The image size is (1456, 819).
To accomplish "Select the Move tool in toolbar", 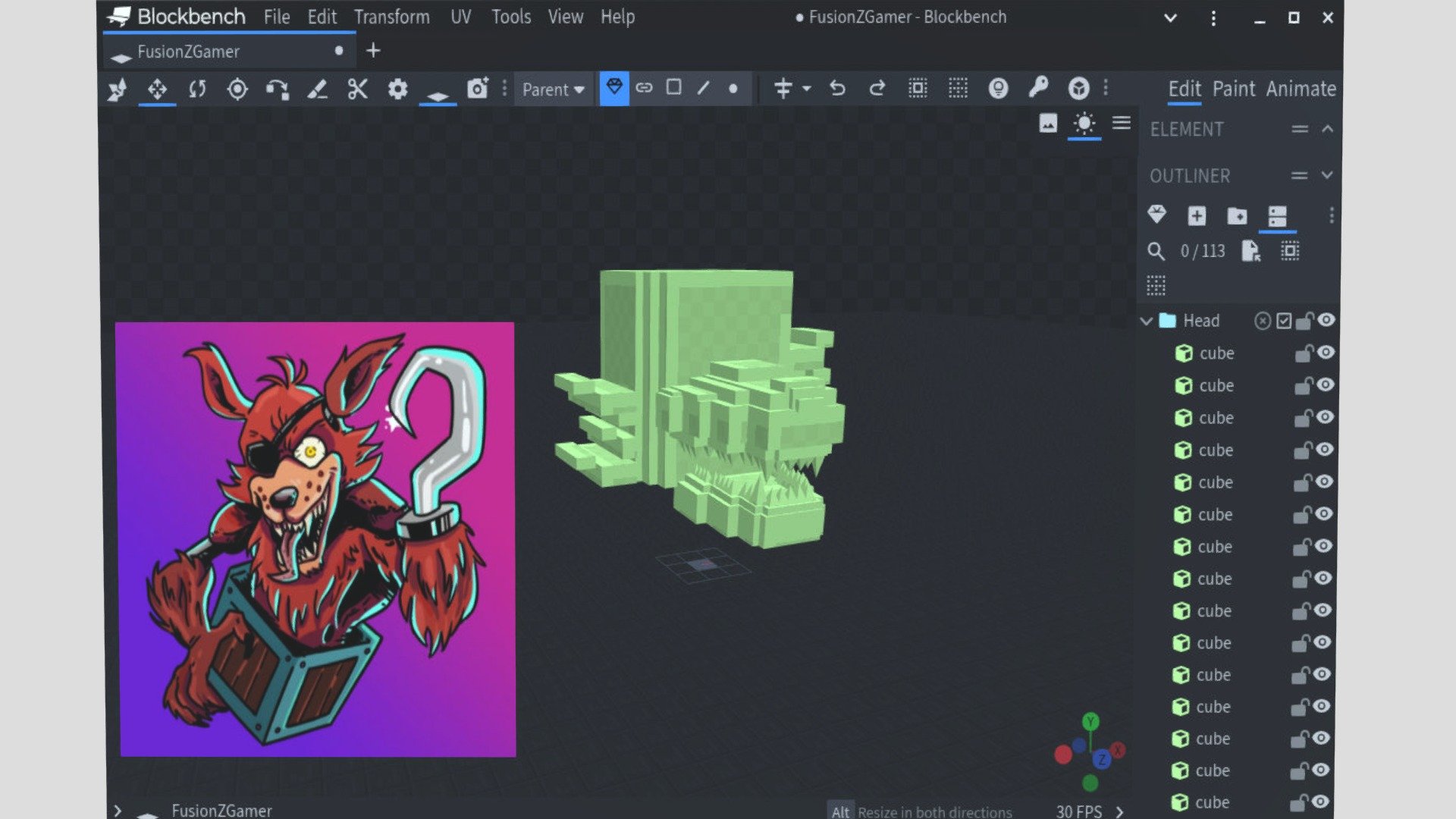I will 157,89.
